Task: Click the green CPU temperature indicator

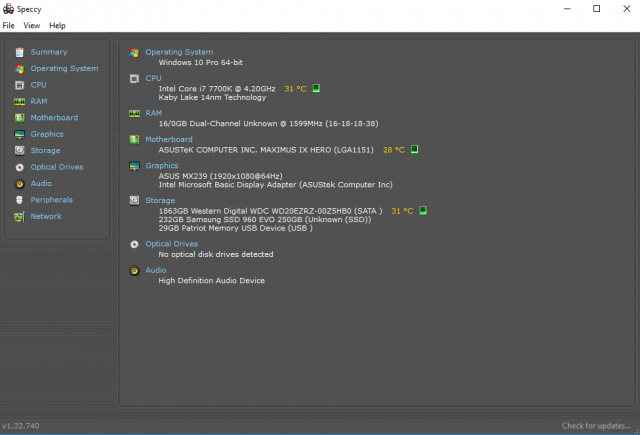Action: [x=317, y=89]
